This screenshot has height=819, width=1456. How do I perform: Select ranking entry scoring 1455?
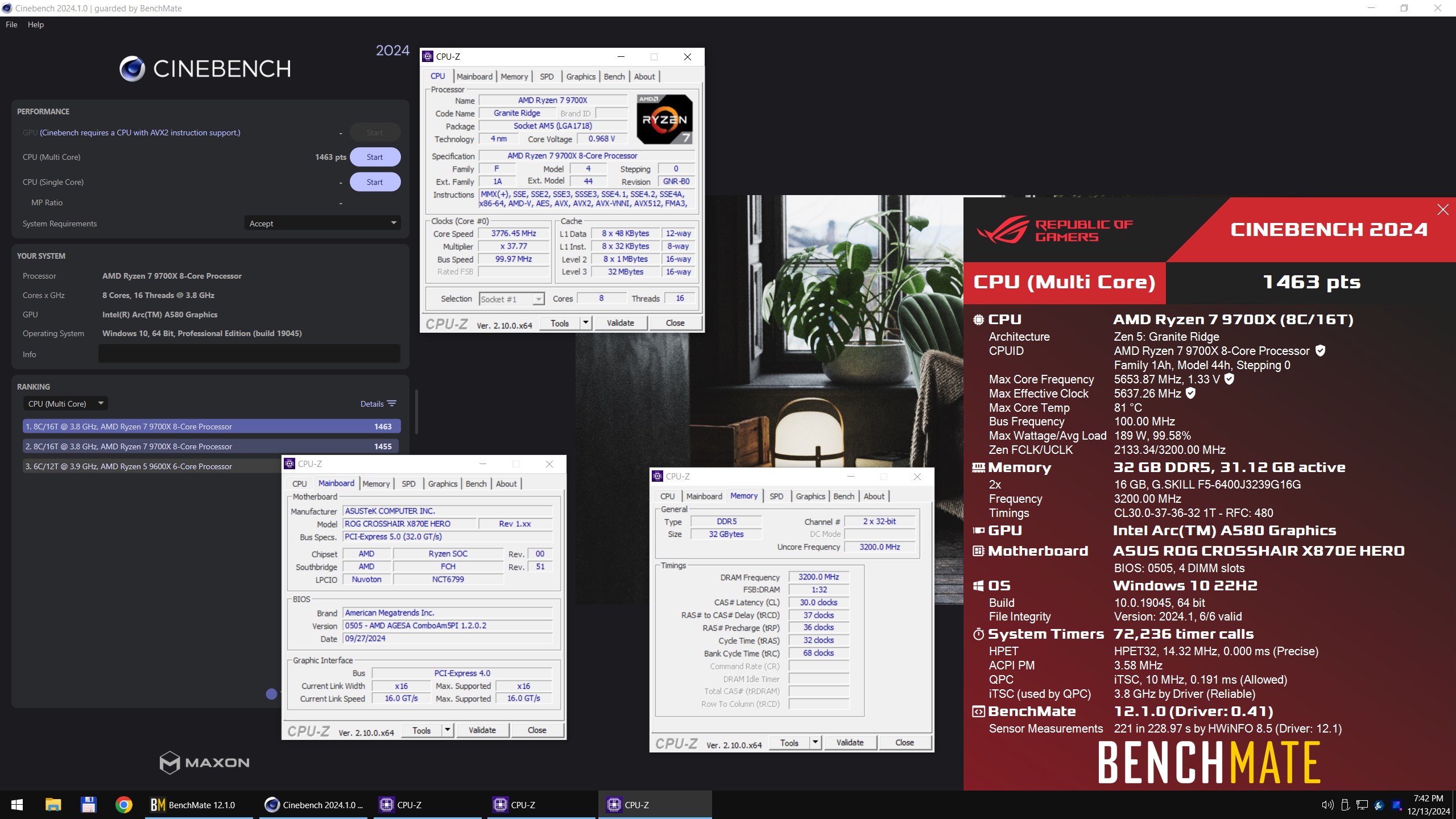pyautogui.click(x=212, y=446)
